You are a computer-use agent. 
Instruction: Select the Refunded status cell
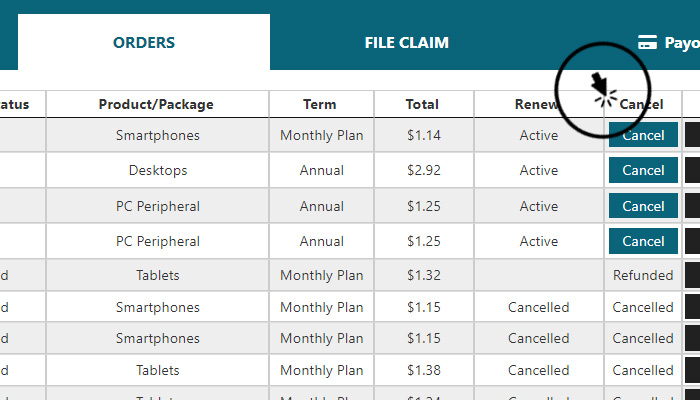pos(643,275)
